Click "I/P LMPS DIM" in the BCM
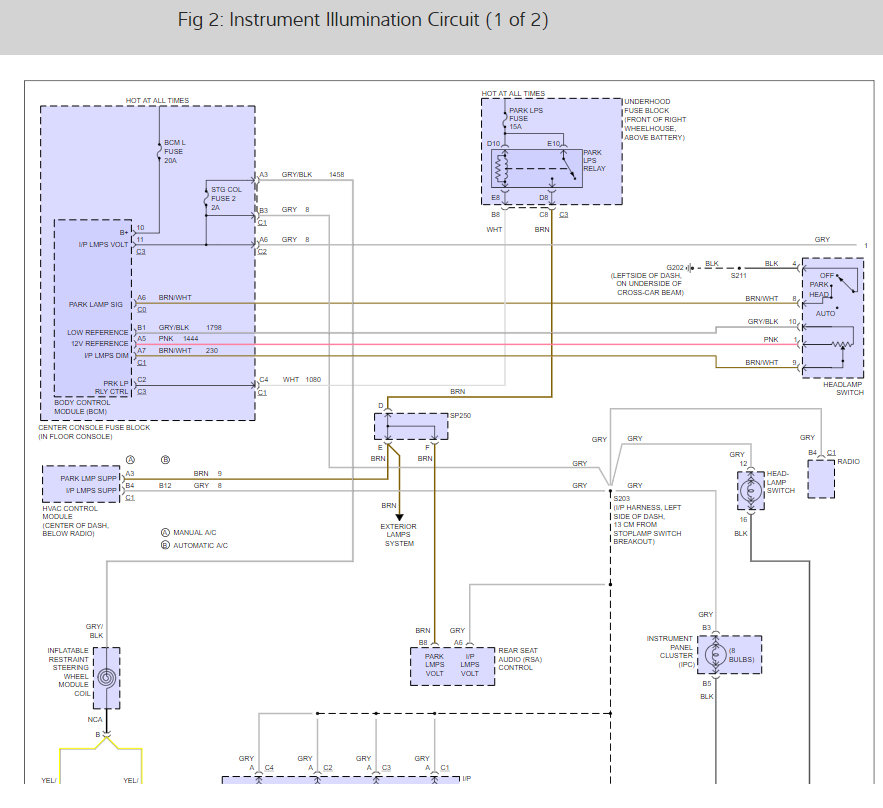The width and height of the screenshot is (883, 808). click(106, 355)
